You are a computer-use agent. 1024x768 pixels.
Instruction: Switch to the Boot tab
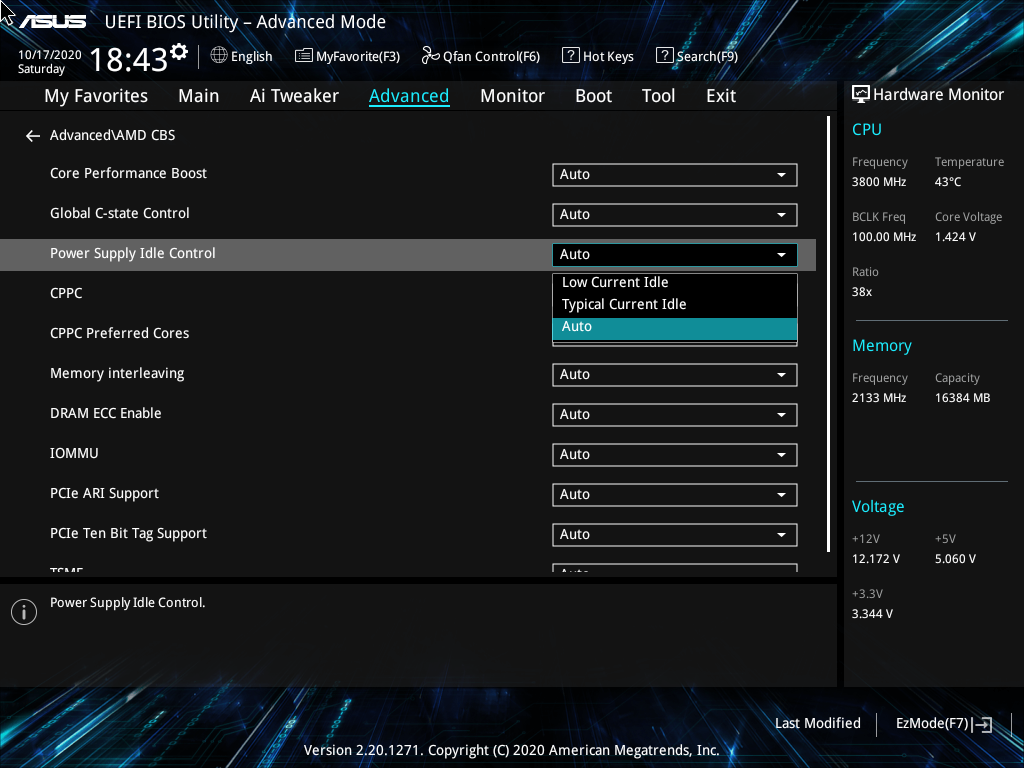[x=594, y=96]
